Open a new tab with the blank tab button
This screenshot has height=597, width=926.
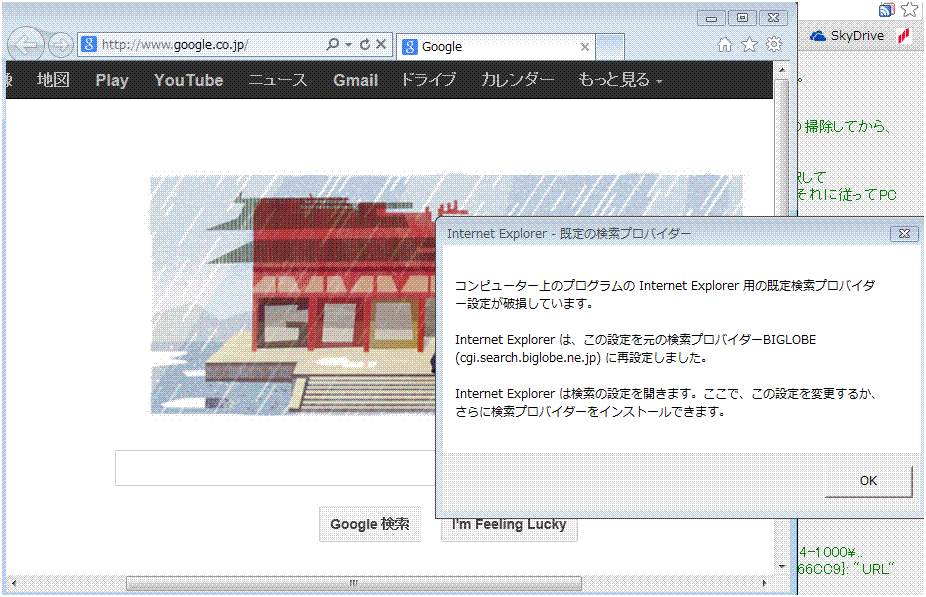[x=610, y=47]
